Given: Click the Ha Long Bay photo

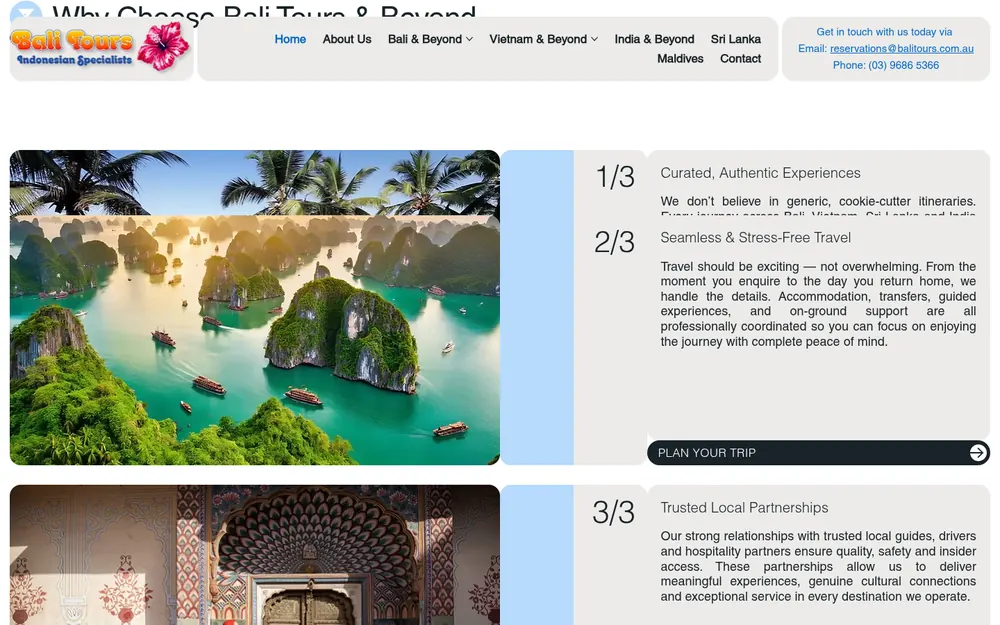Looking at the screenshot, I should coord(254,339).
